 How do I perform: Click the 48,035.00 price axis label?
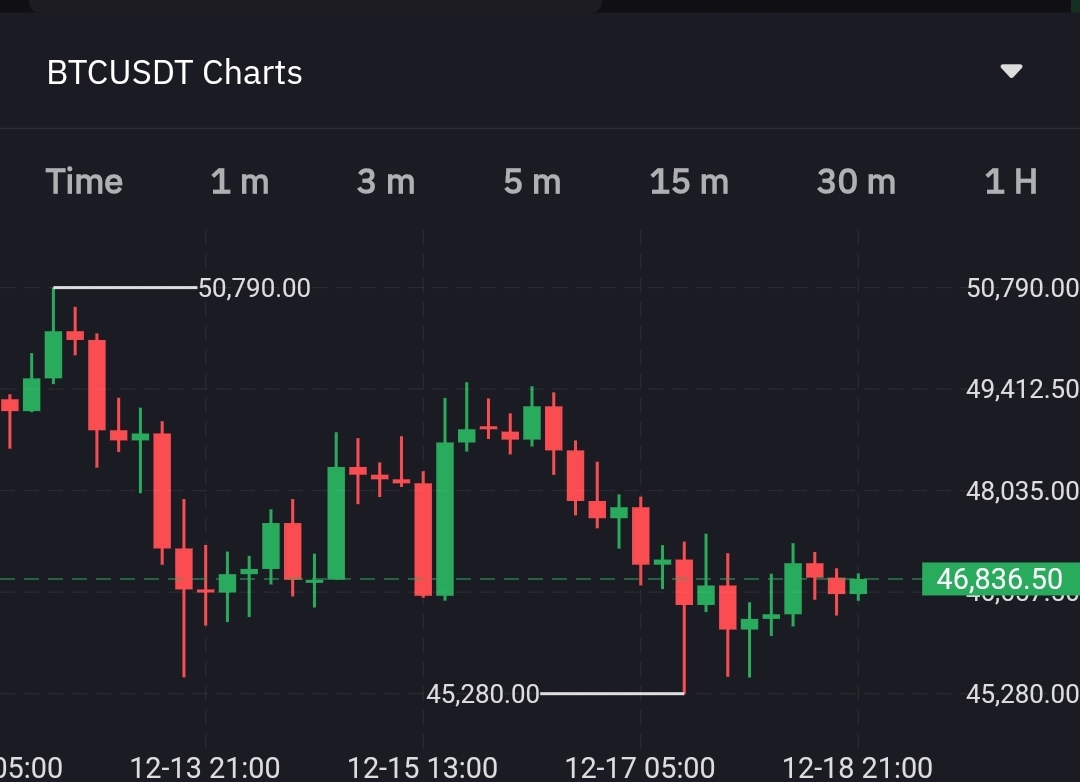(x=1022, y=491)
